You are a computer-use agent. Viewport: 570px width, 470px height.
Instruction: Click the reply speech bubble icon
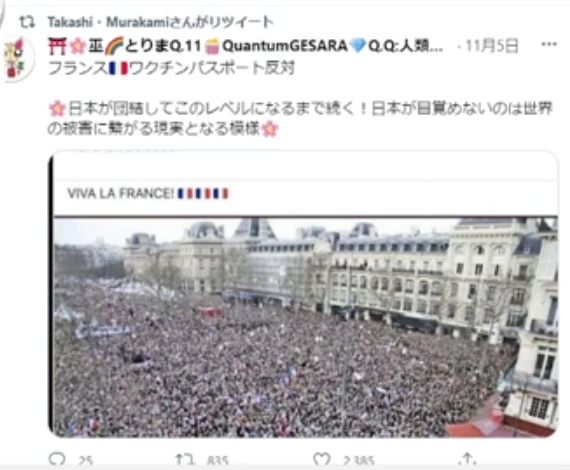coord(57,459)
